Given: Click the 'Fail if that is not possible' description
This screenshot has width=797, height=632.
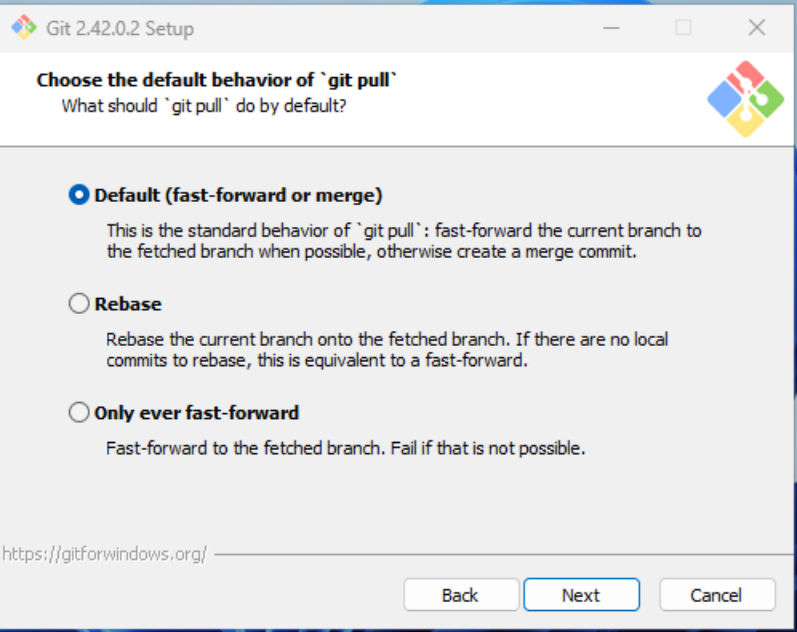Looking at the screenshot, I should click(345, 448).
